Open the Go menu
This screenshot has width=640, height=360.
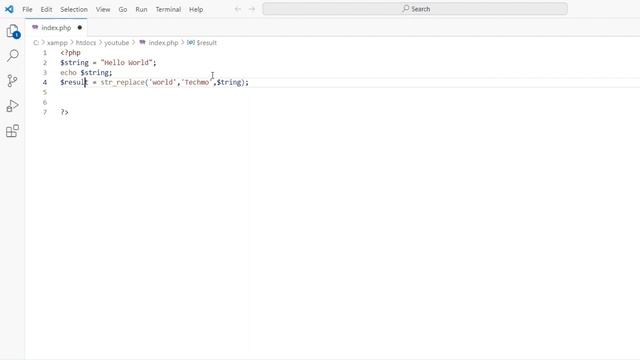(x=123, y=9)
